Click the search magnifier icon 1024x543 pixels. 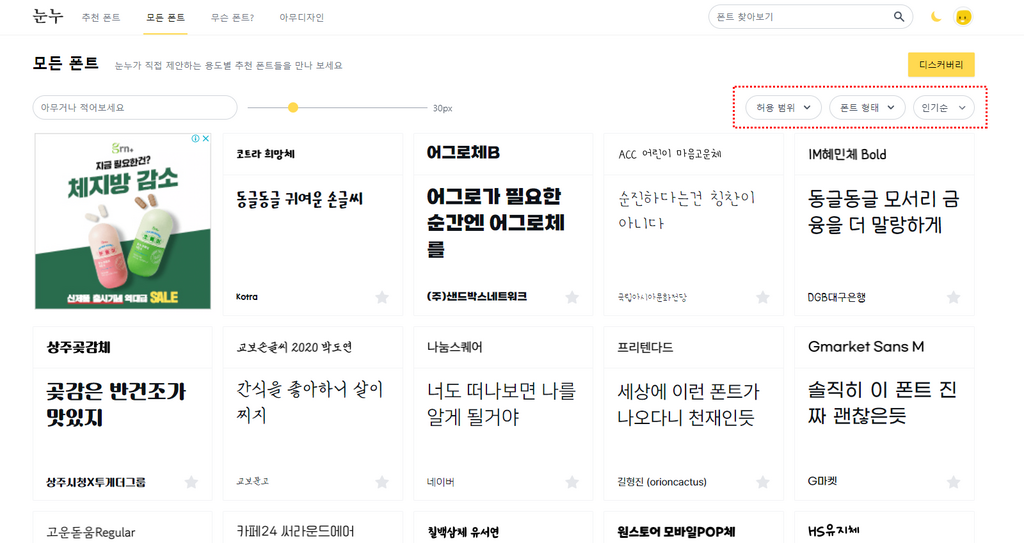[899, 16]
